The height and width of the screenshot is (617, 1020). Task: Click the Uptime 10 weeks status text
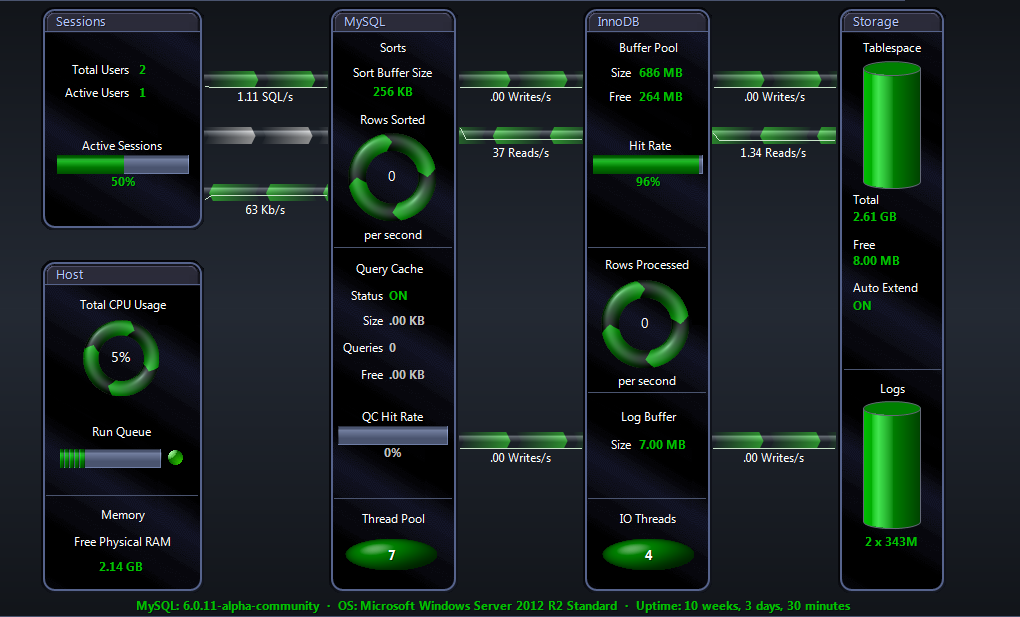pos(743,606)
